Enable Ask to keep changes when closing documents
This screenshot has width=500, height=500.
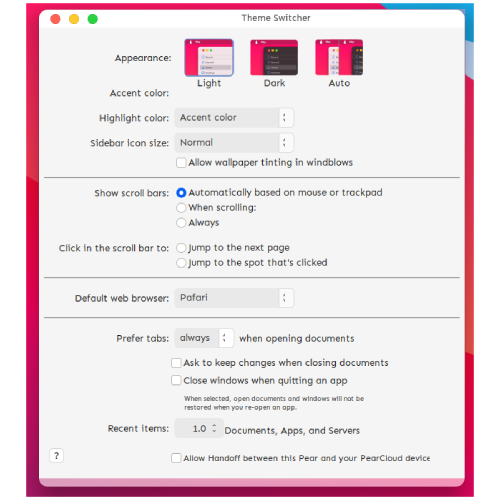pyautogui.click(x=176, y=363)
